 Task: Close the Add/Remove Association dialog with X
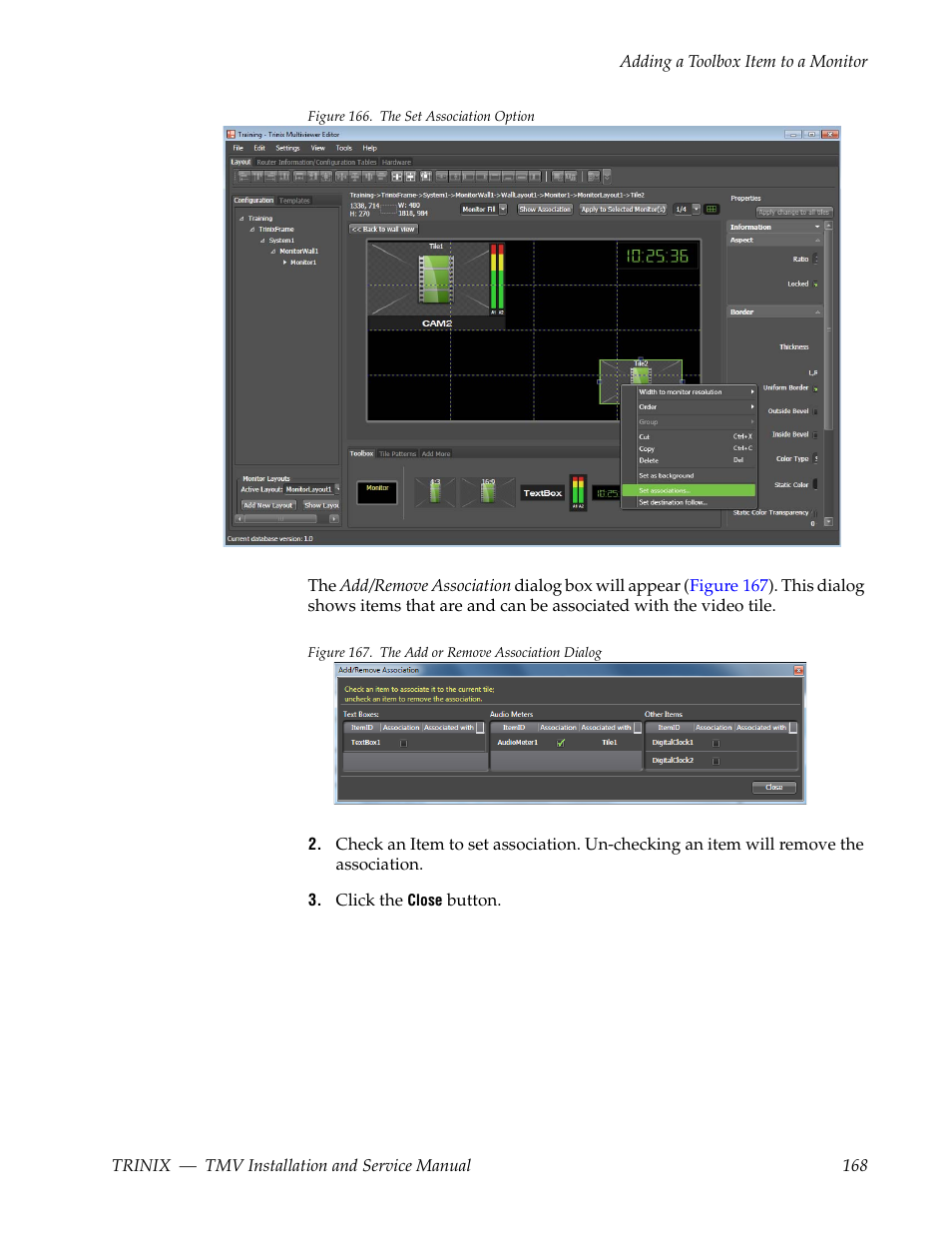click(798, 670)
